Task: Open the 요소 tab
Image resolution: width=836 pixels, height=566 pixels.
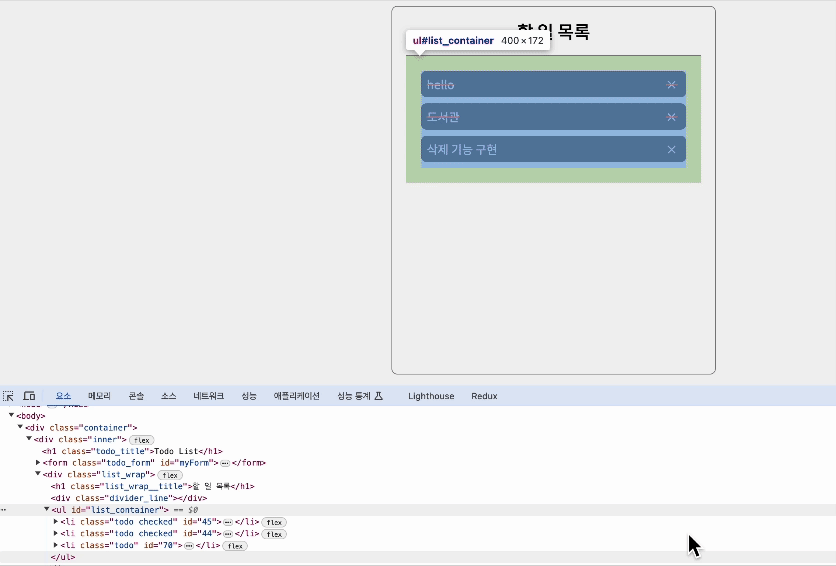Action: 63,396
